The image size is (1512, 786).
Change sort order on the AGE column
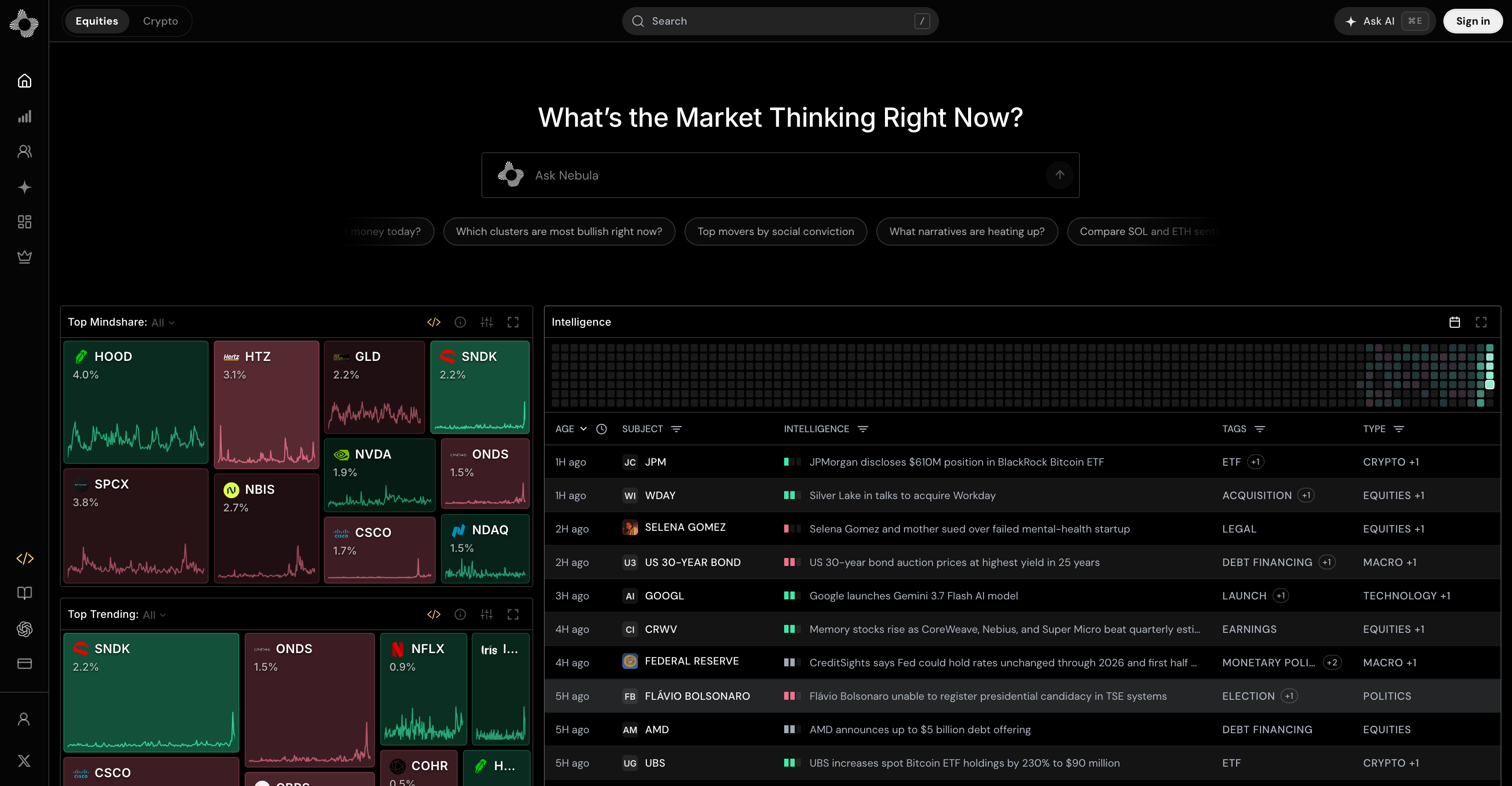click(571, 429)
